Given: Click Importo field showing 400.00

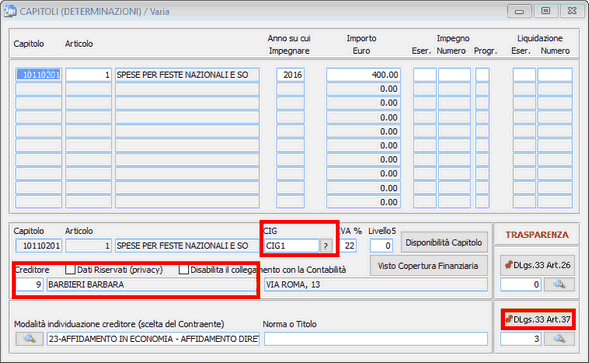Looking at the screenshot, I should (363, 75).
